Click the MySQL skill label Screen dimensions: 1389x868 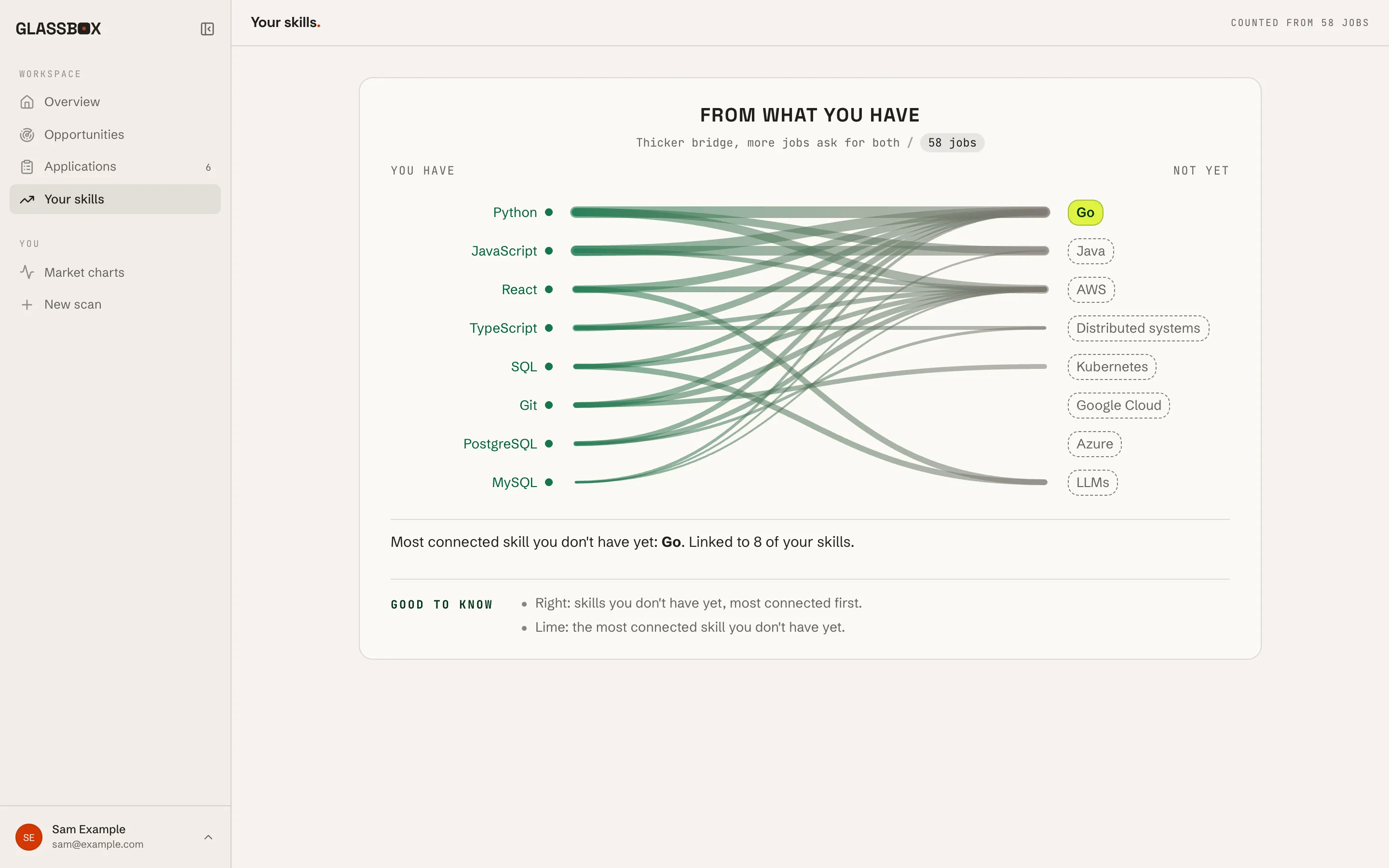pyautogui.click(x=514, y=482)
